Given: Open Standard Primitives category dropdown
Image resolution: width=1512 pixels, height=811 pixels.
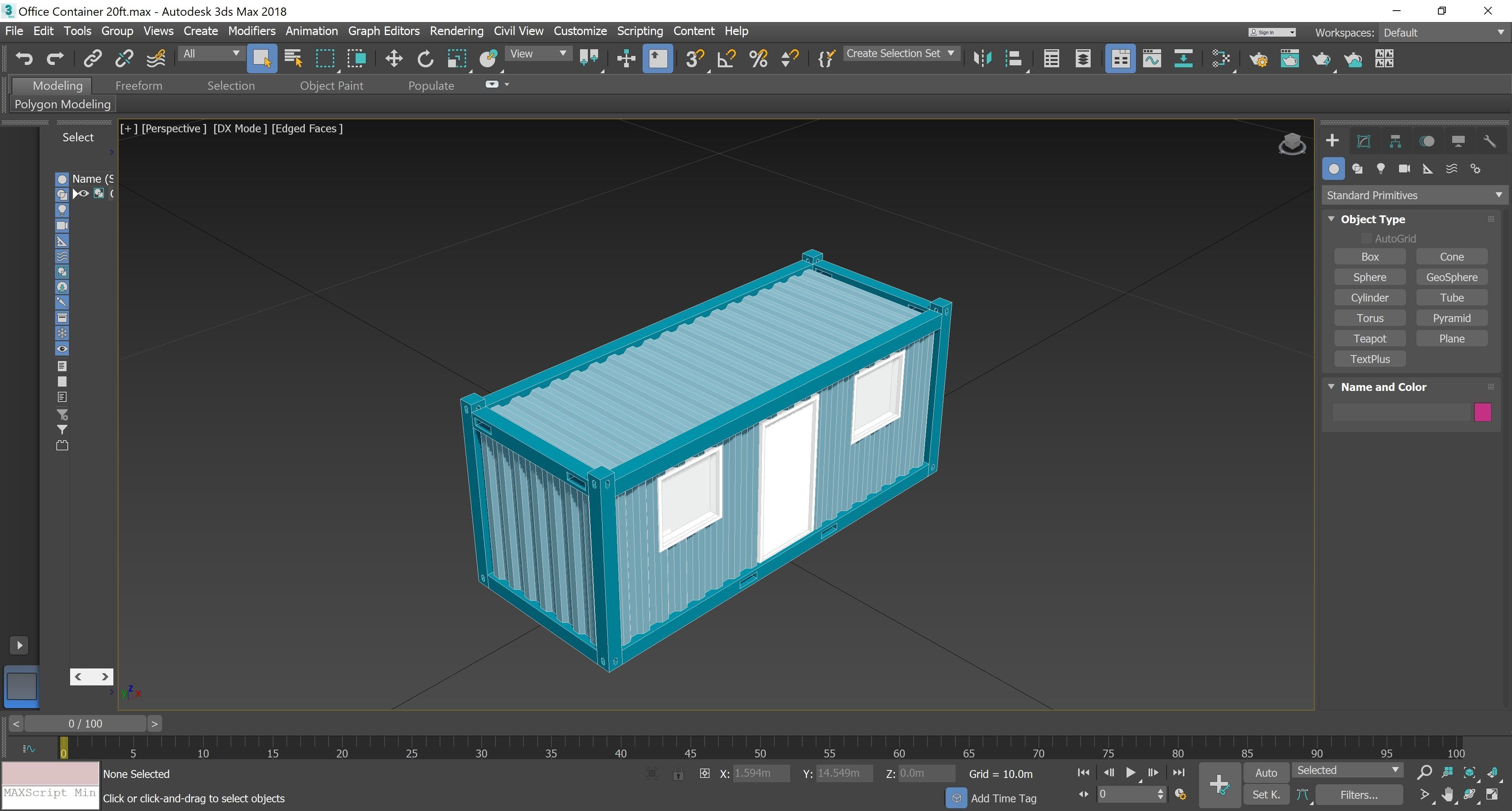Looking at the screenshot, I should point(1414,195).
